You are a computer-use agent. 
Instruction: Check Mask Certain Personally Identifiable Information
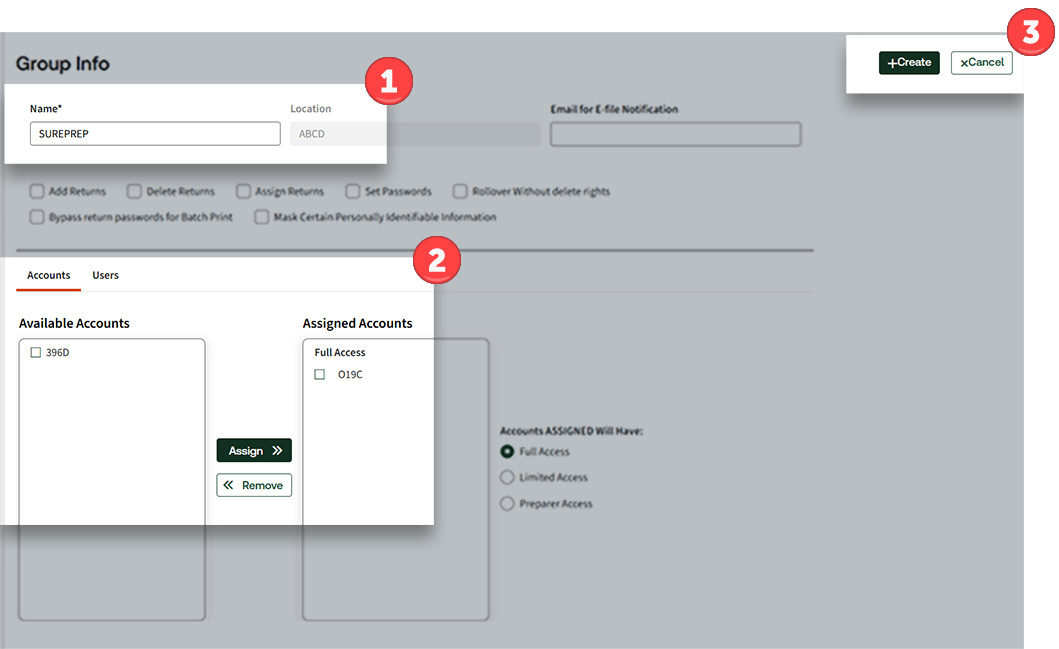tap(262, 216)
